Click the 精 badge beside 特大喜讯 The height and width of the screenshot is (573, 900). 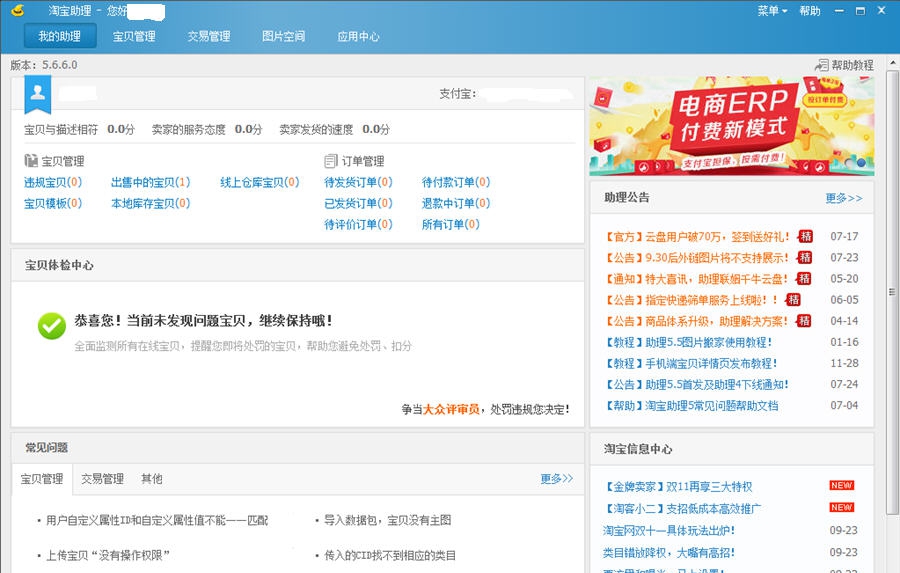click(805, 278)
